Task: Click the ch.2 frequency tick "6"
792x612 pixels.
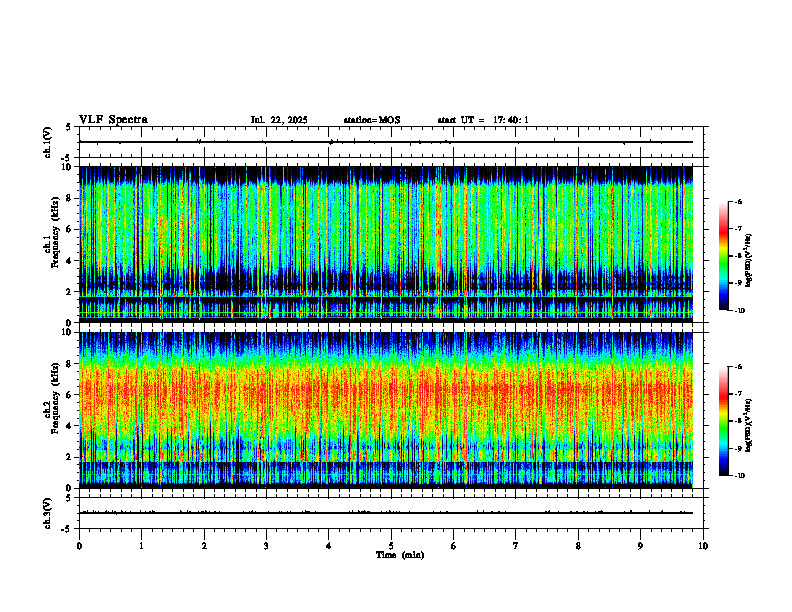Action: (70, 395)
